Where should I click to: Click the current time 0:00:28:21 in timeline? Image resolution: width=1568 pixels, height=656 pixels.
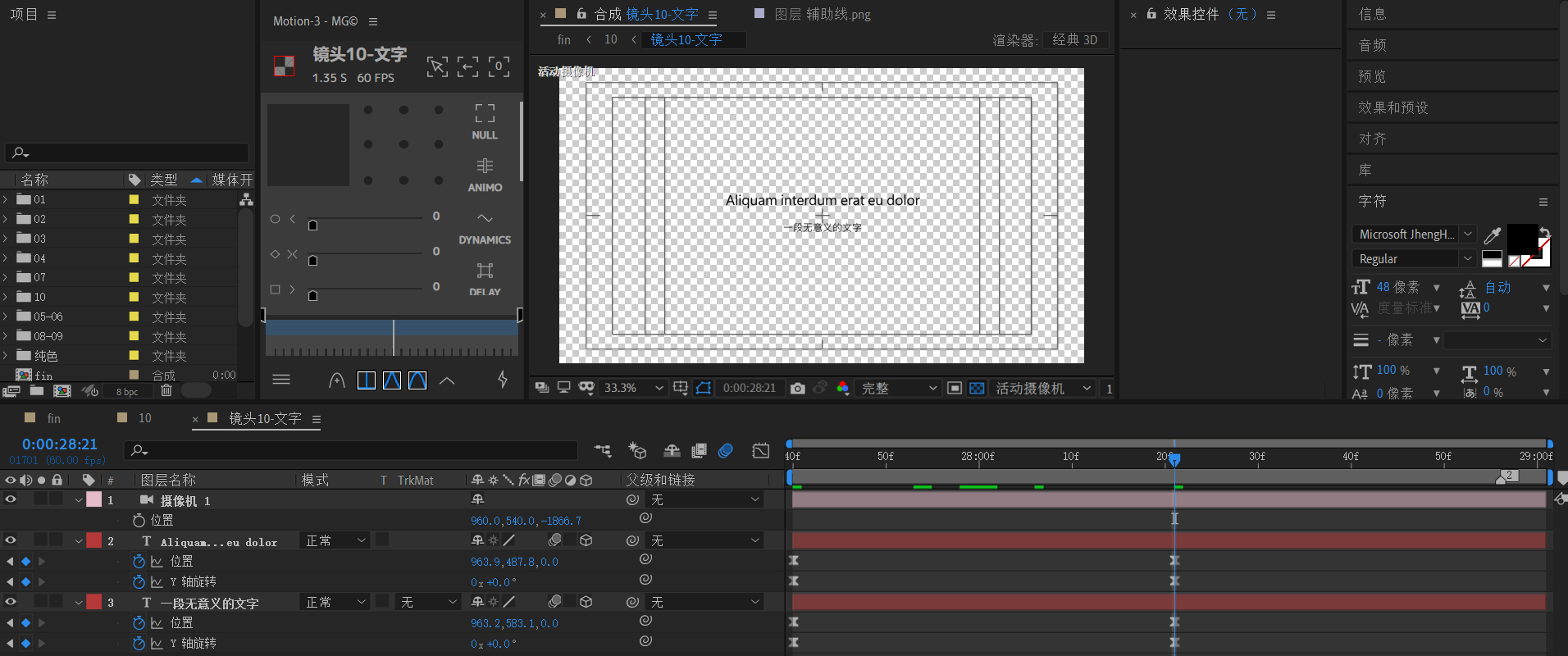click(60, 444)
